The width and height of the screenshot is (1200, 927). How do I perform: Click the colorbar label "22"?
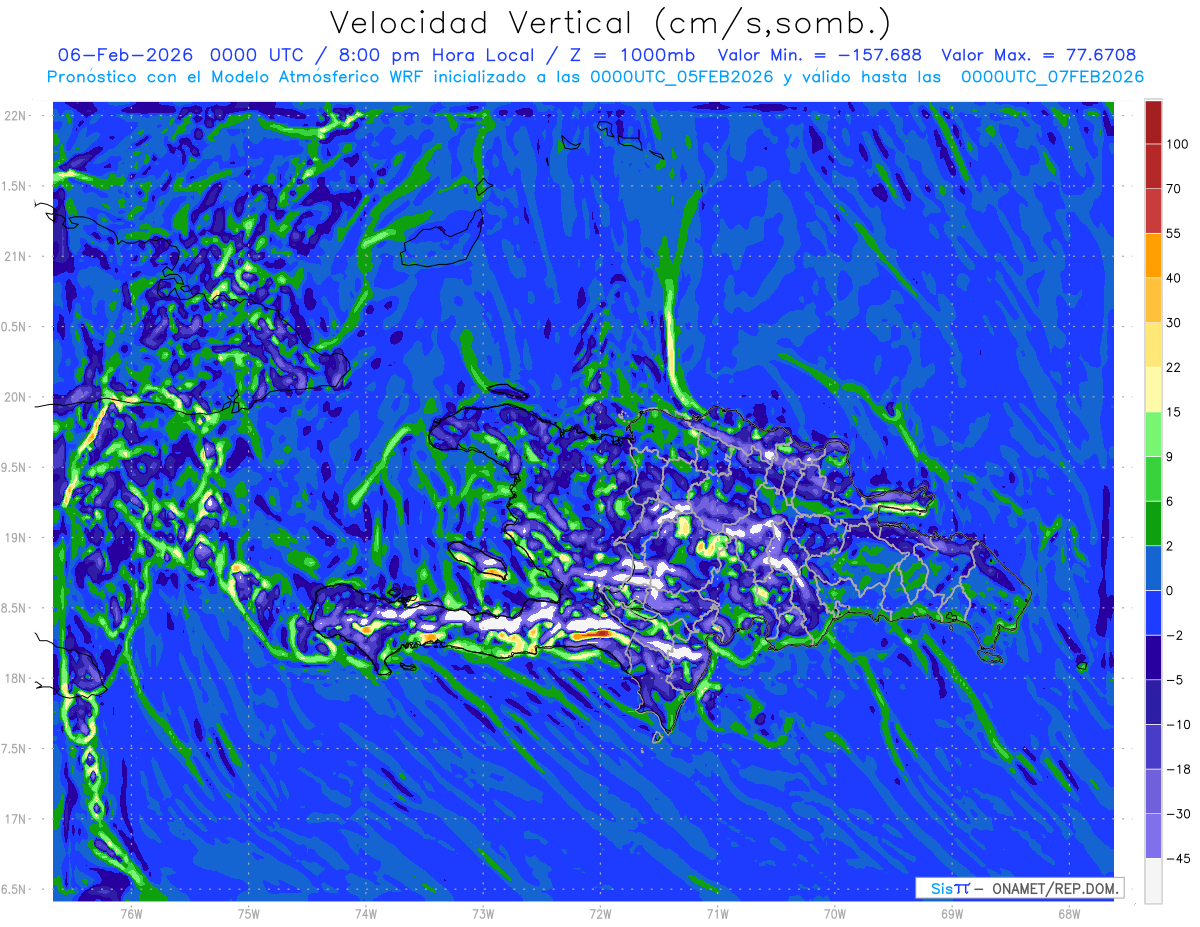pyautogui.click(x=1174, y=367)
